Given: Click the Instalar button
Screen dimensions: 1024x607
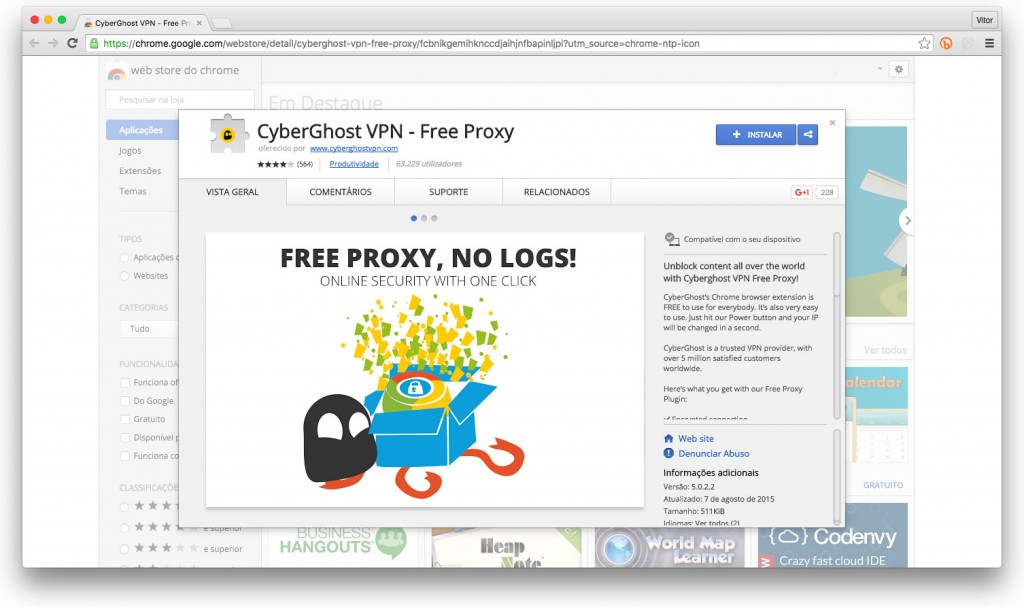Looking at the screenshot, I should click(756, 135).
